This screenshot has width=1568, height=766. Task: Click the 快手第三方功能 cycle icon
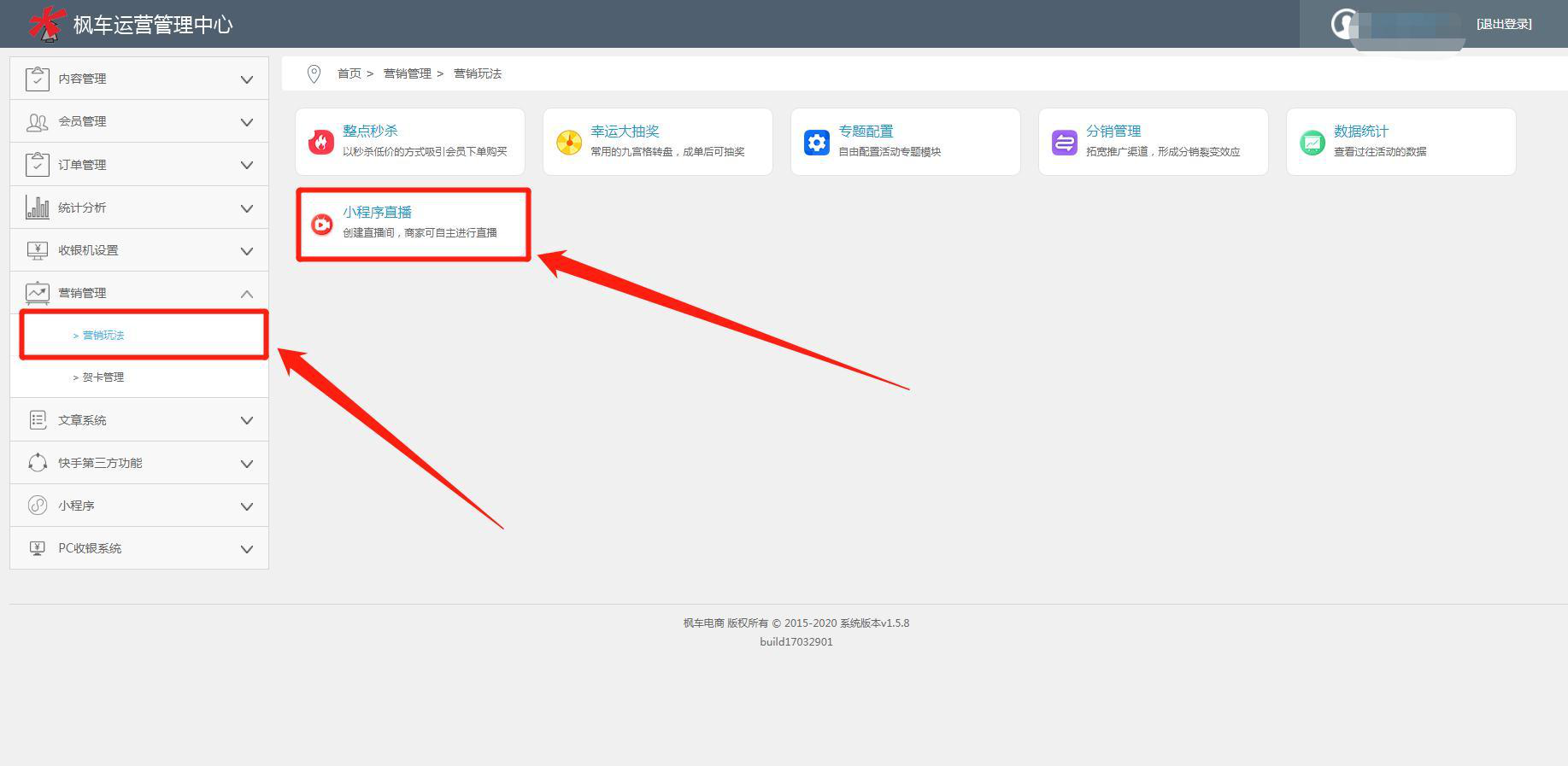pyautogui.click(x=38, y=463)
